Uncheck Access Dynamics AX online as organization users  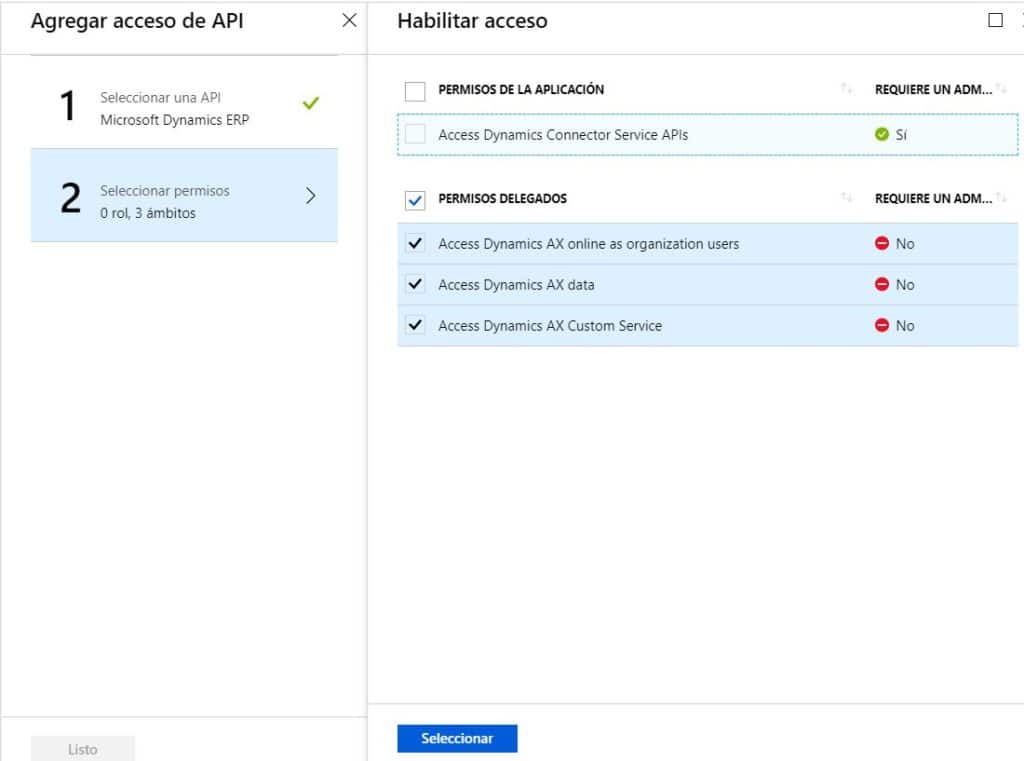(x=415, y=244)
